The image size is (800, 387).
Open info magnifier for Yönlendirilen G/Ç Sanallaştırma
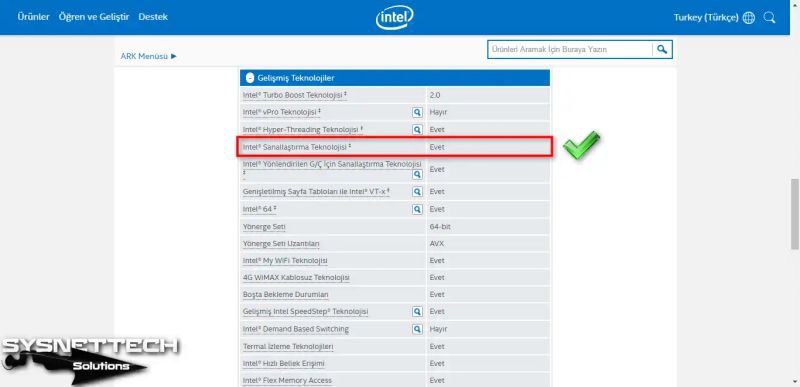click(x=417, y=174)
